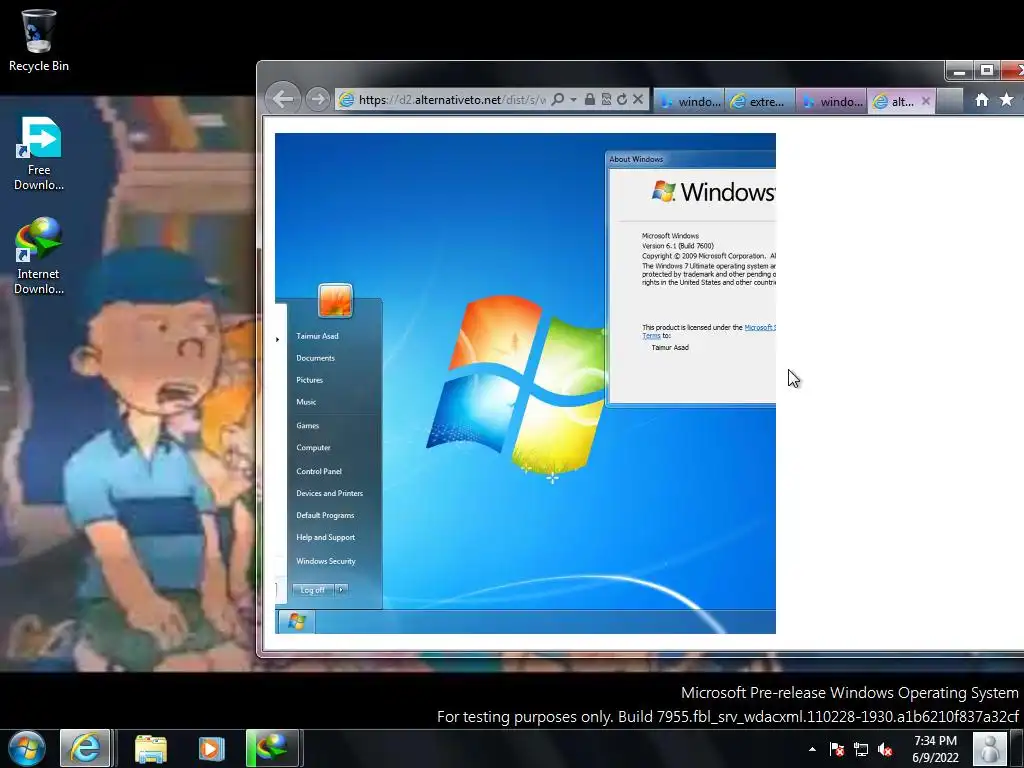Viewport: 1024px width, 768px height.
Task: Open Windows Explorer from the taskbar
Action: (151, 748)
